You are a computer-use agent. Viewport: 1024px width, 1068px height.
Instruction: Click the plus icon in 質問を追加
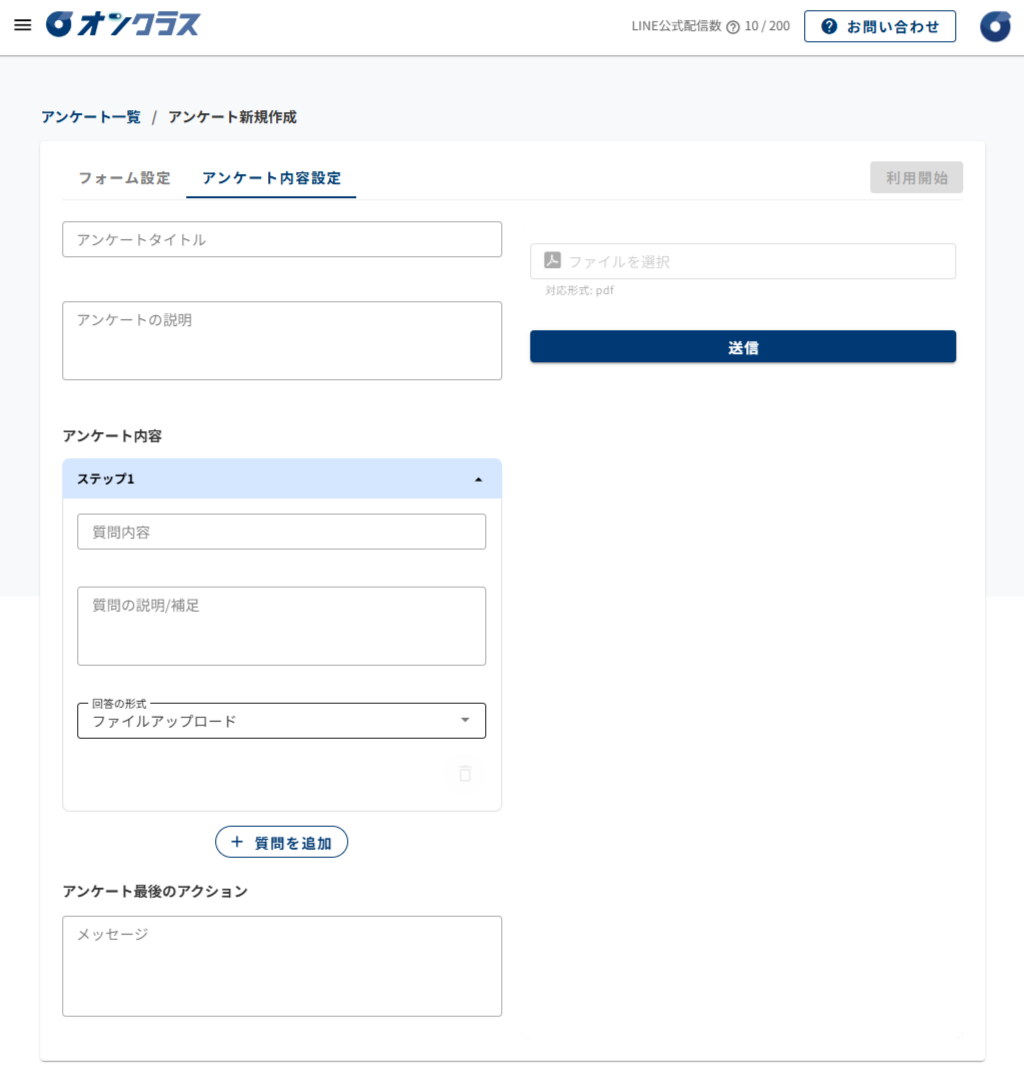point(237,842)
